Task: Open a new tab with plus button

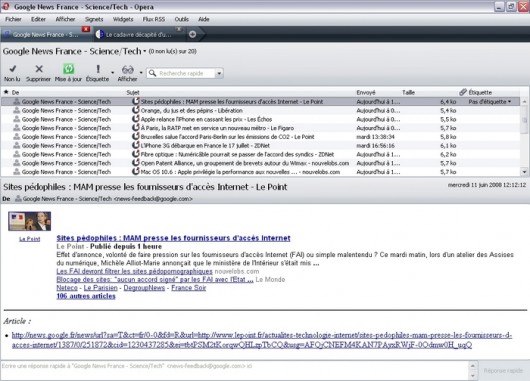Action: 192,34
